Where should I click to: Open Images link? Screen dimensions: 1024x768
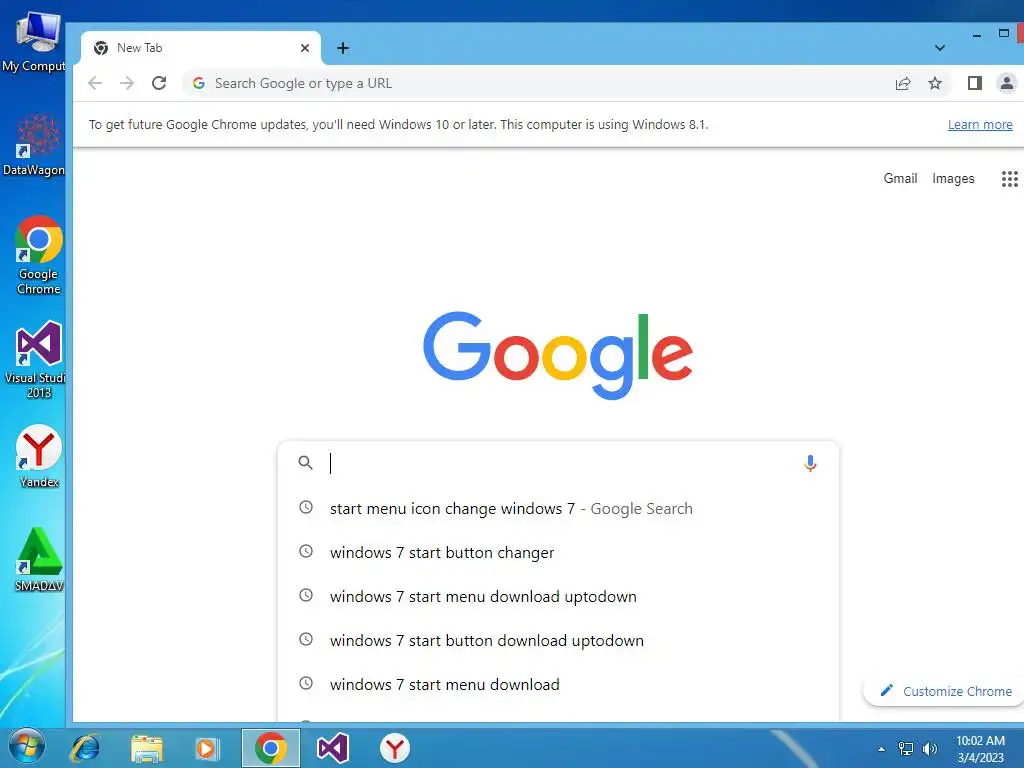[x=953, y=178]
